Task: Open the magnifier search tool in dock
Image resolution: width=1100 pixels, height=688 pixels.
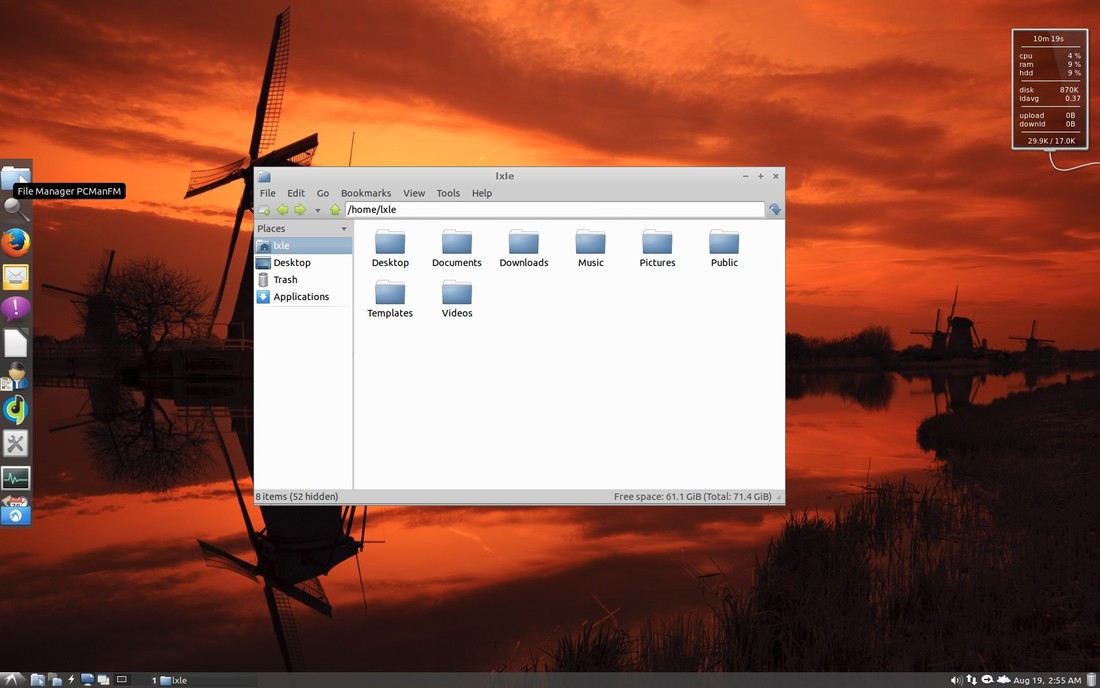Action: (15, 209)
